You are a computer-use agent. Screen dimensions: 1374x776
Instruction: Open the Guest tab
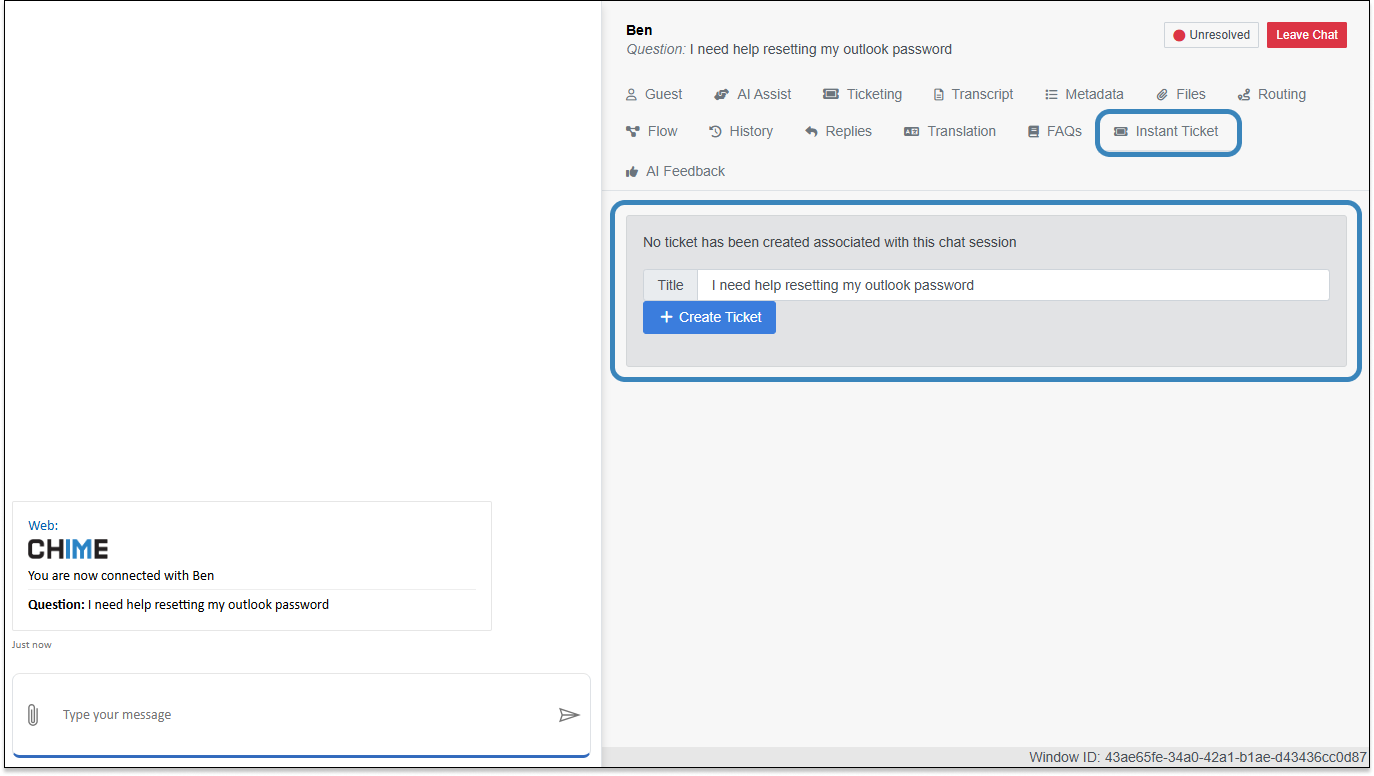click(654, 94)
